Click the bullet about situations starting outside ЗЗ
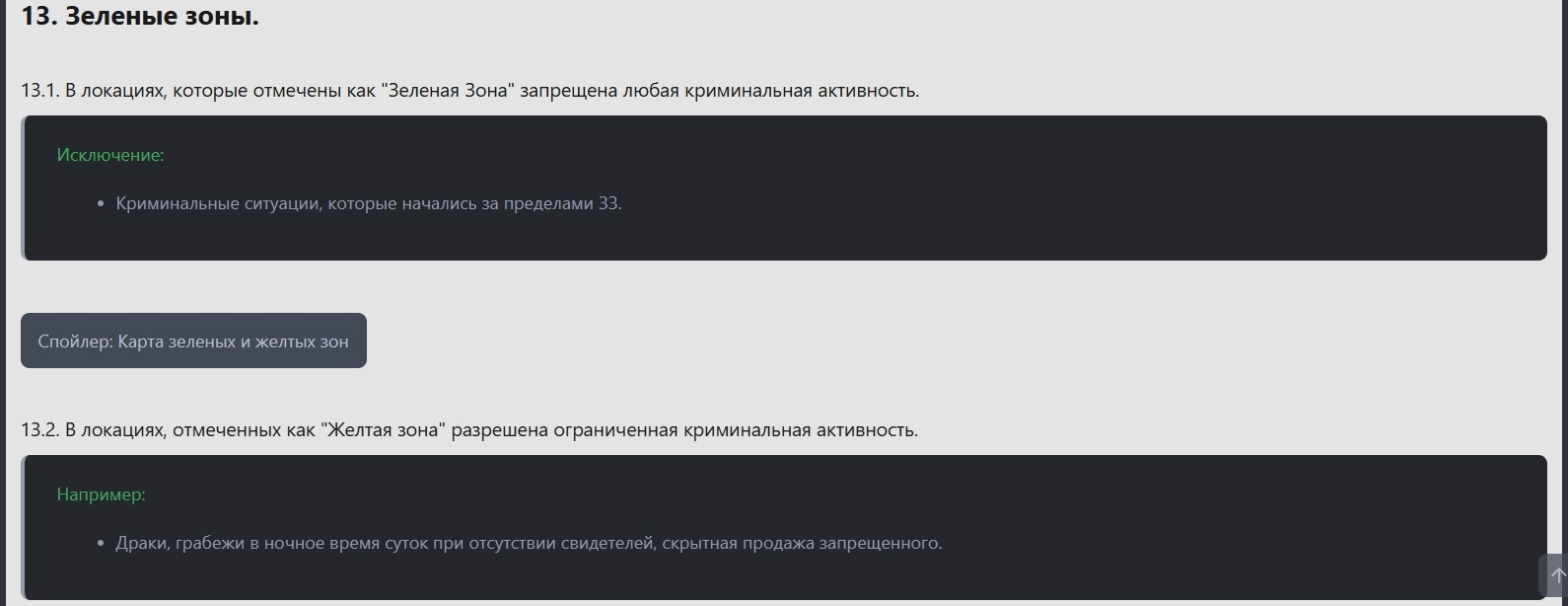The width and height of the screenshot is (1568, 606). (x=369, y=203)
